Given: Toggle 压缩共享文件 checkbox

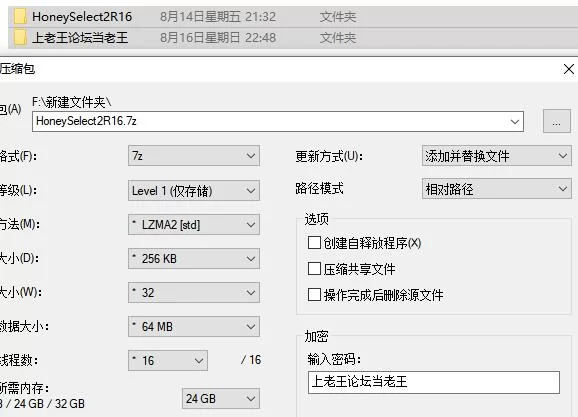Looking at the screenshot, I should [x=314, y=269].
